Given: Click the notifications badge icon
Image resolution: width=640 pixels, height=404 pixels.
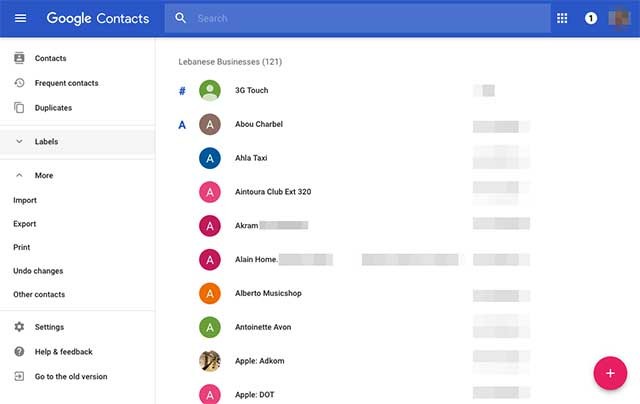Looking at the screenshot, I should [x=591, y=18].
